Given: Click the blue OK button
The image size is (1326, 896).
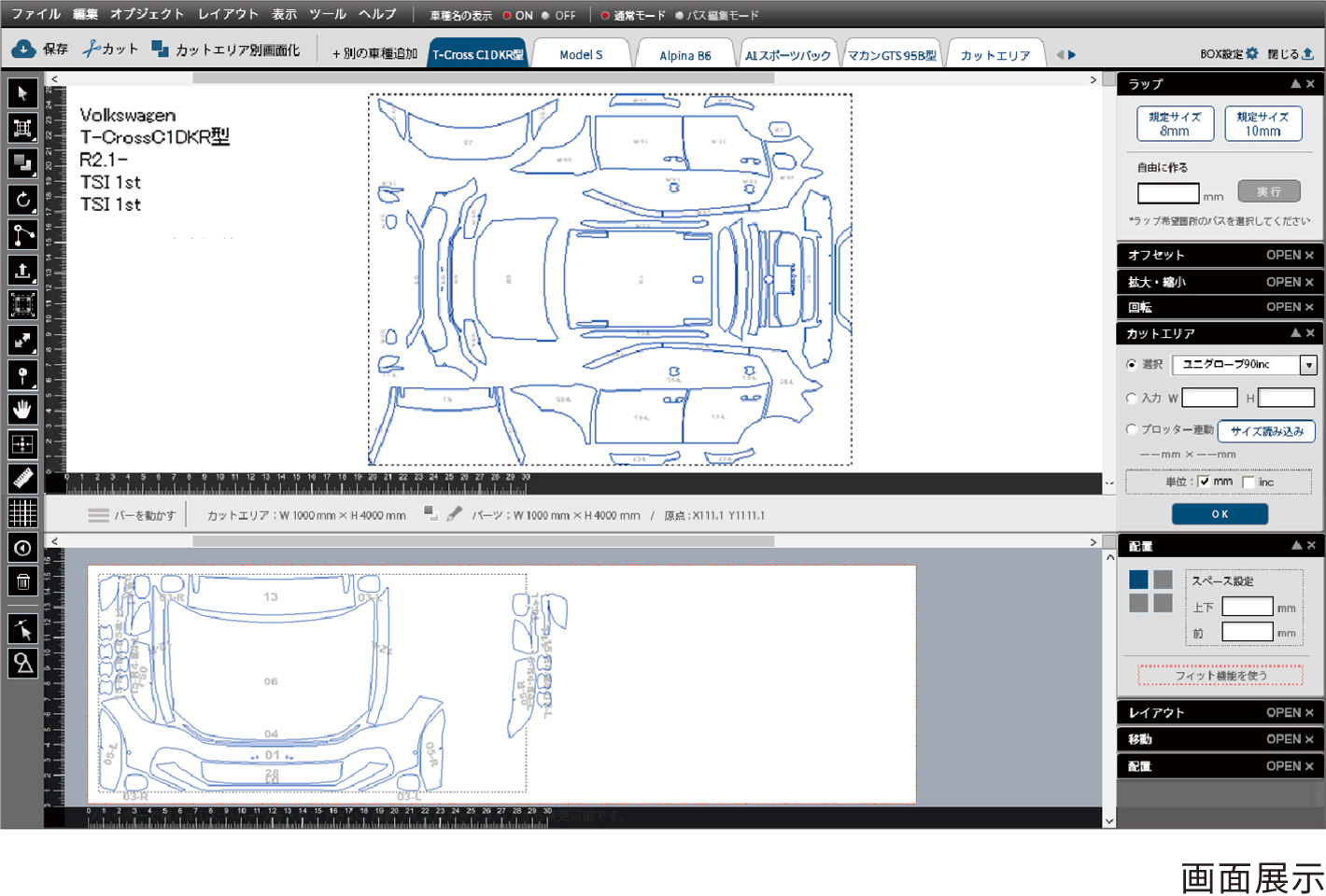Looking at the screenshot, I should (x=1220, y=514).
